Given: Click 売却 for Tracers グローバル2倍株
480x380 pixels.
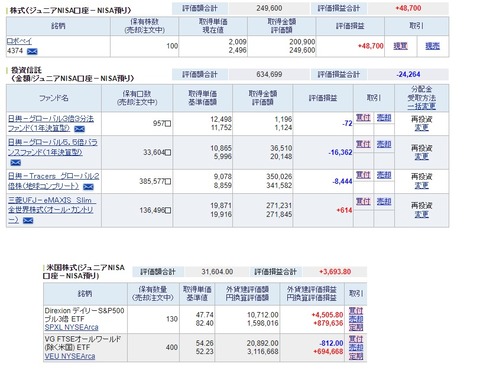Looking at the screenshot, I should tap(384, 175).
